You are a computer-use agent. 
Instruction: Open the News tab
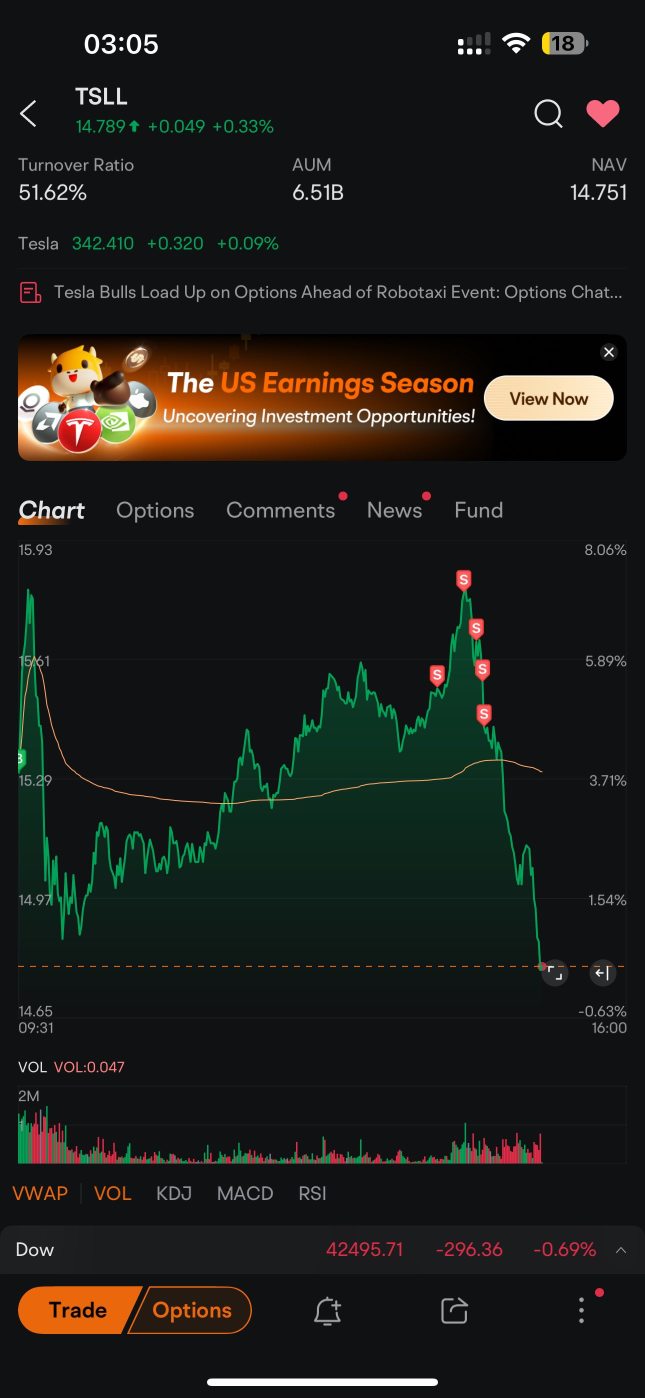pos(394,510)
